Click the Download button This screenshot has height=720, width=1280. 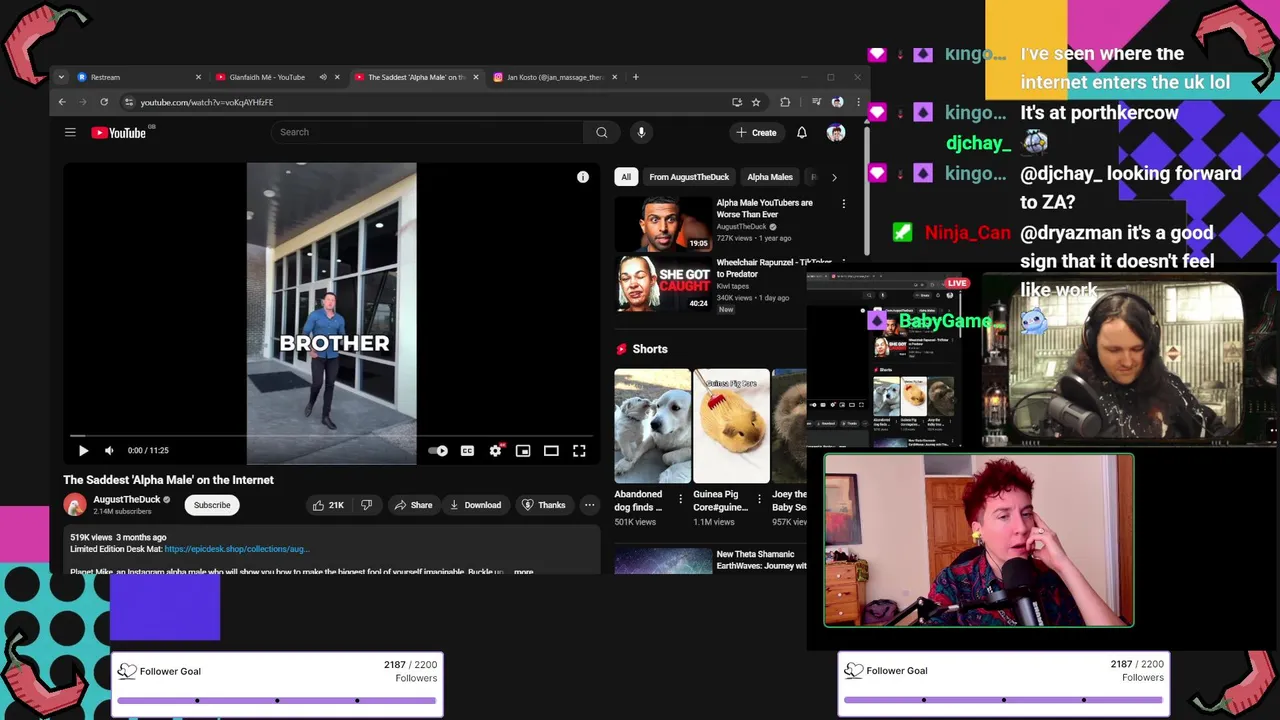(x=475, y=505)
